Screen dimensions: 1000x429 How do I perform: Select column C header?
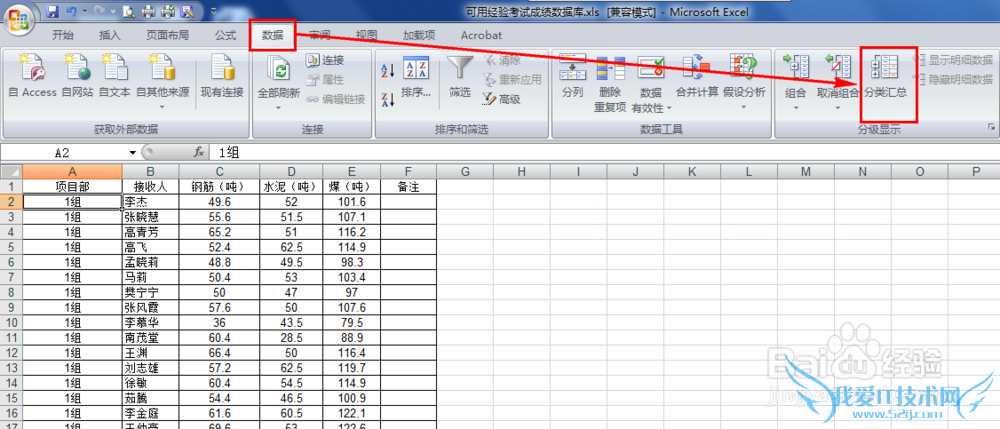pyautogui.click(x=219, y=171)
